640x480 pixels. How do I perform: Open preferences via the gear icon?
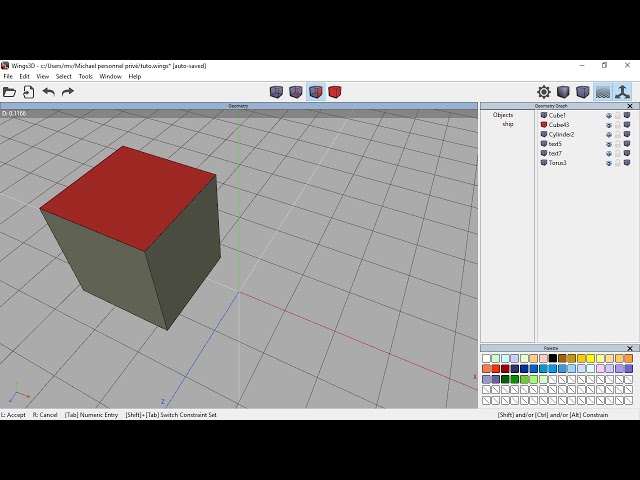544,92
